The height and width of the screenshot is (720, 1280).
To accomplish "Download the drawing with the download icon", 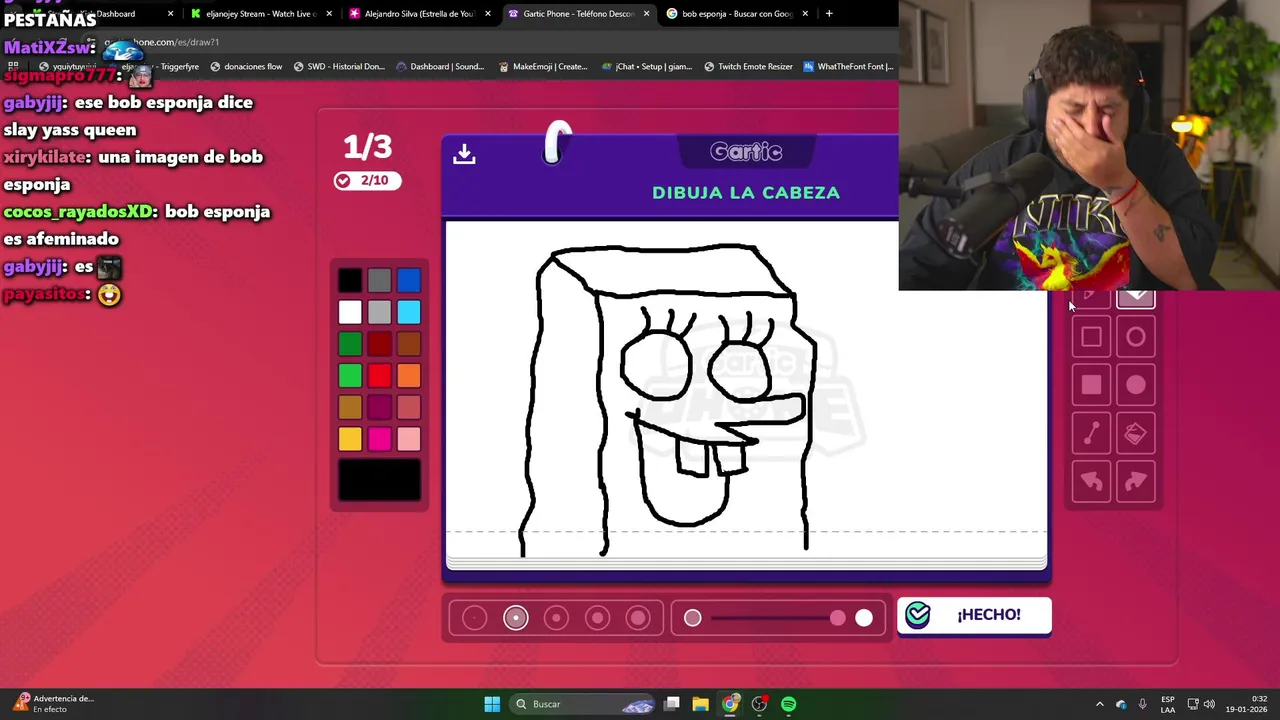I will pos(464,154).
